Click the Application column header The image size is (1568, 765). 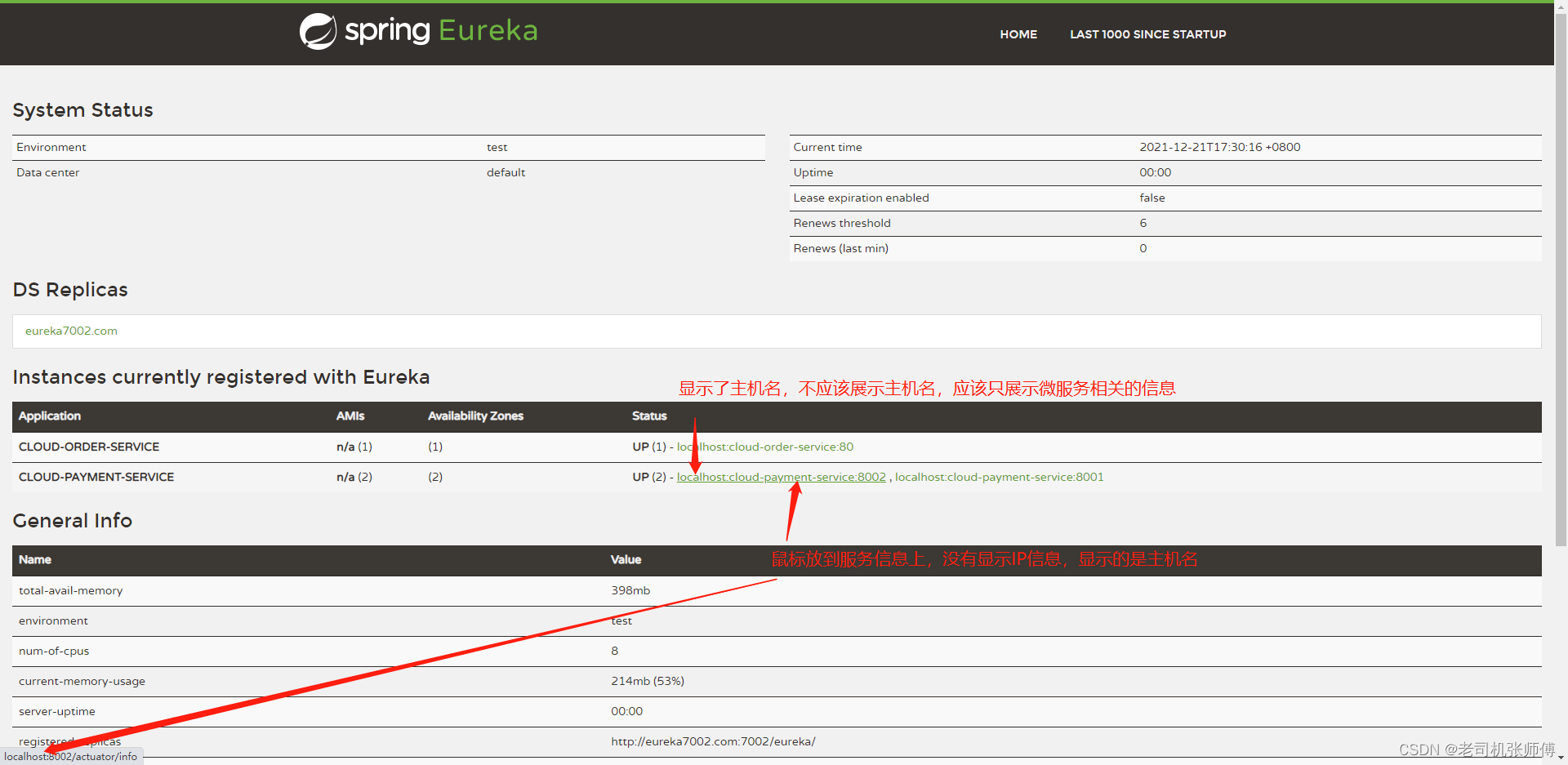click(x=50, y=416)
